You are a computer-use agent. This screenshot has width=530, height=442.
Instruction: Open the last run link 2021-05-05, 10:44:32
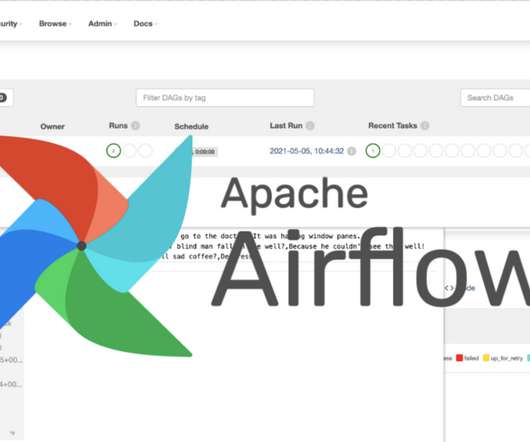[x=307, y=151]
